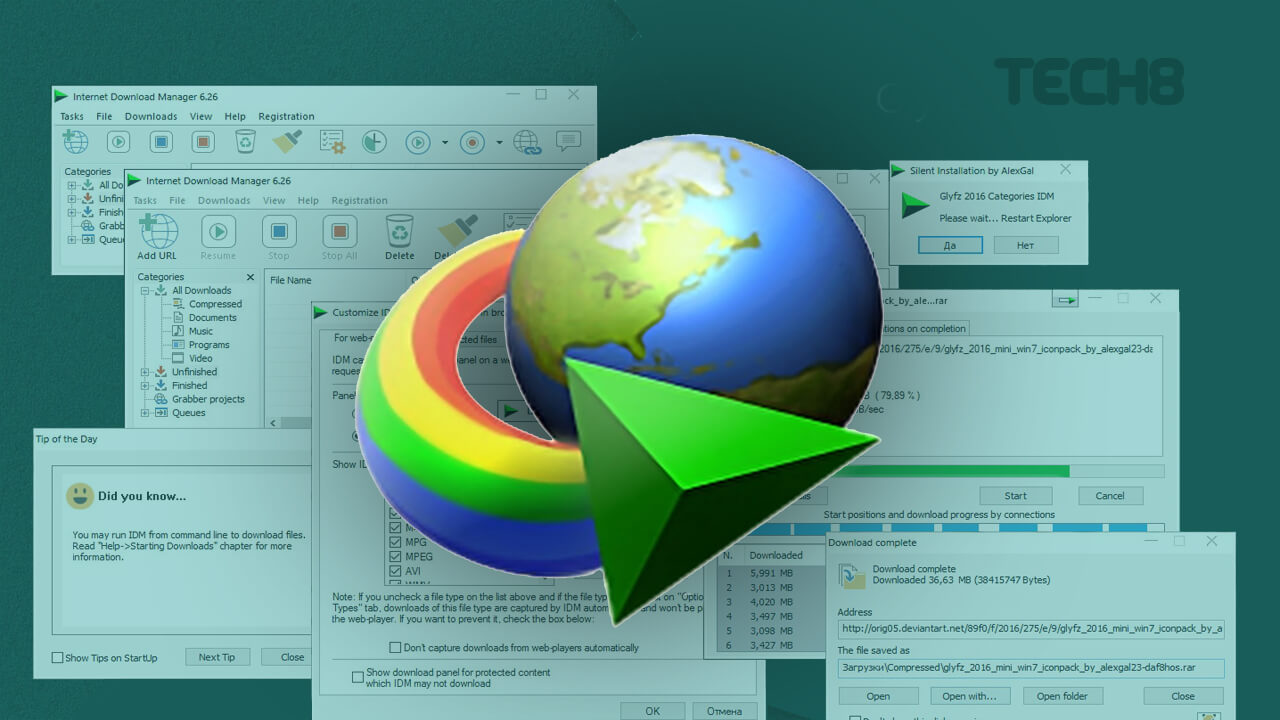Open File menu in back IDM window

[x=104, y=116]
